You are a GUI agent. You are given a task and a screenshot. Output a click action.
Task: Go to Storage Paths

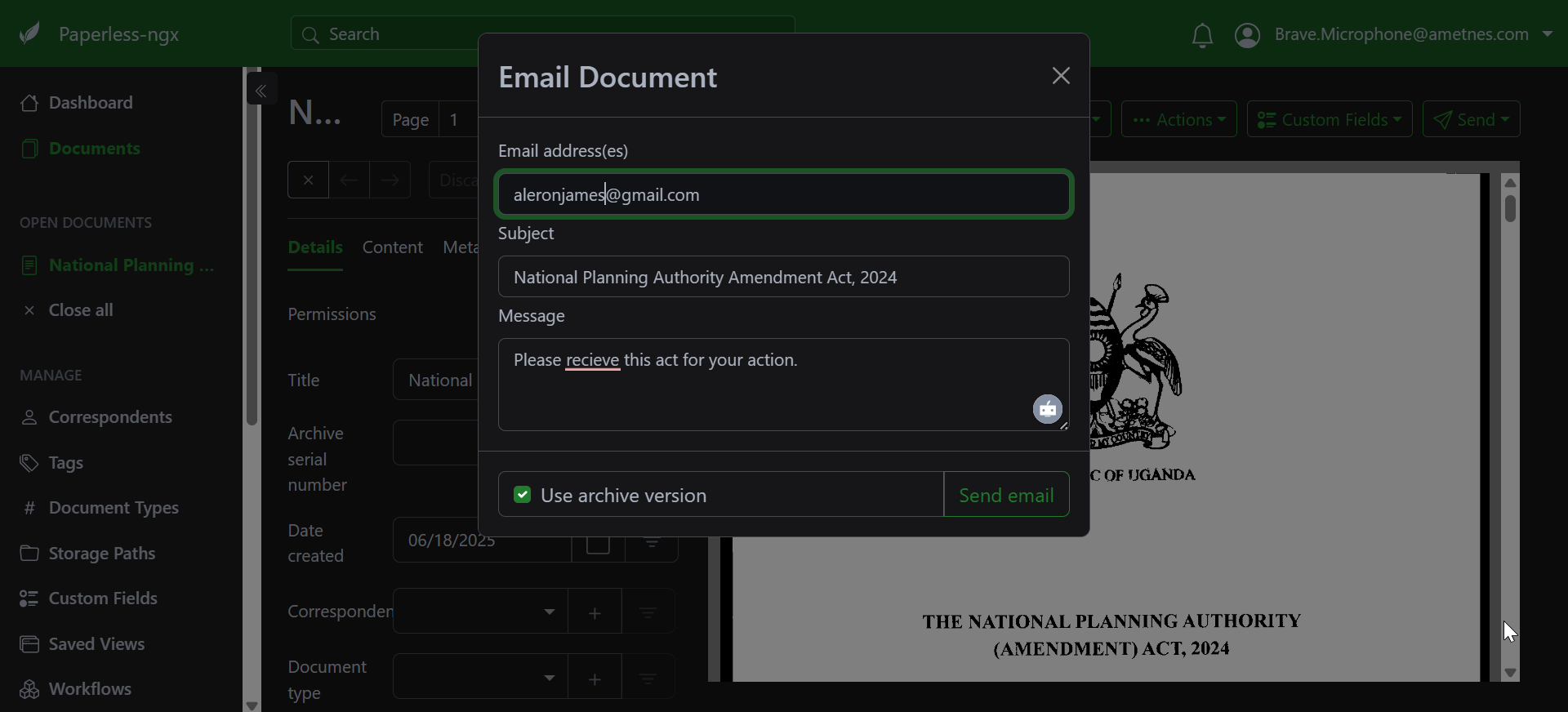[x=101, y=554]
